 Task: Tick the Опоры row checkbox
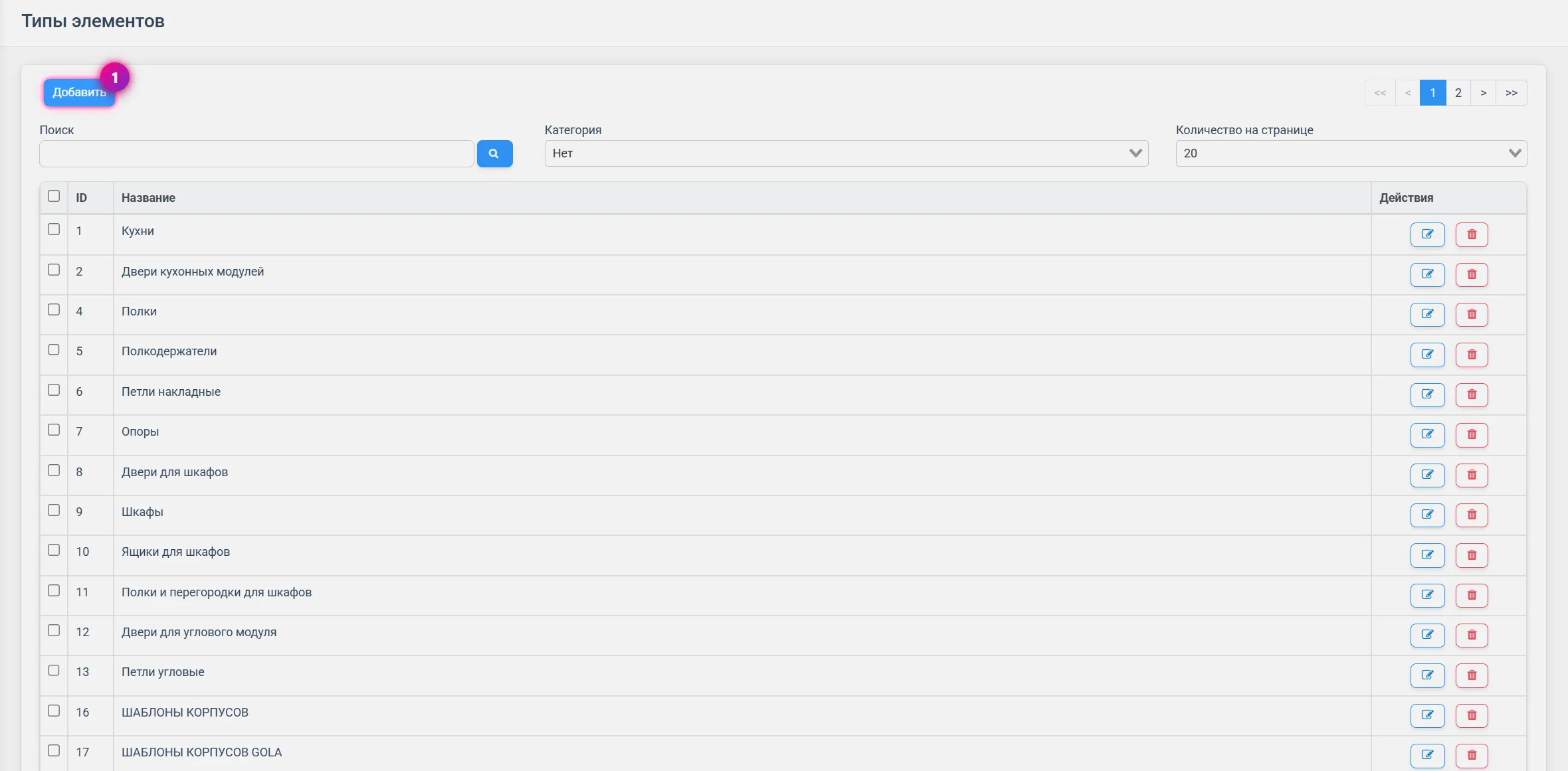click(54, 430)
